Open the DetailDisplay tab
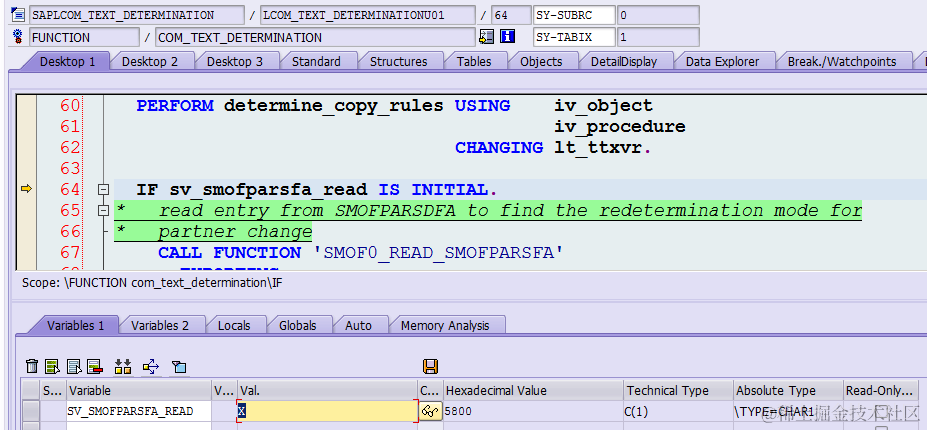Viewport: 927px width, 430px height. [x=624, y=62]
